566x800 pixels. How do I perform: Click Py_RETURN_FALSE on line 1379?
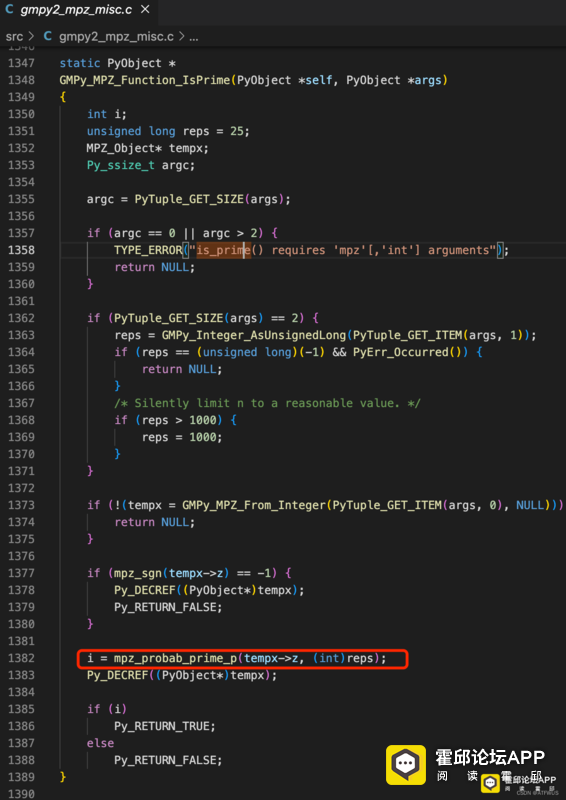pyautogui.click(x=168, y=607)
